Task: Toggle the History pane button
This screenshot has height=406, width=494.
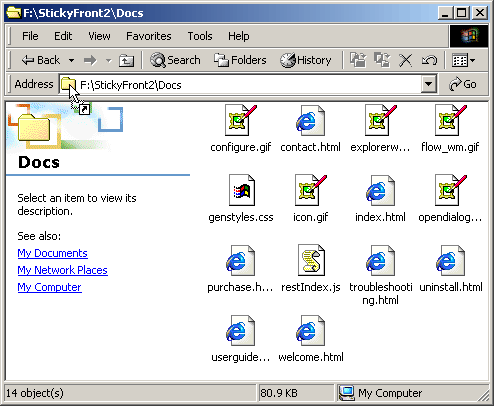Action: (x=306, y=60)
